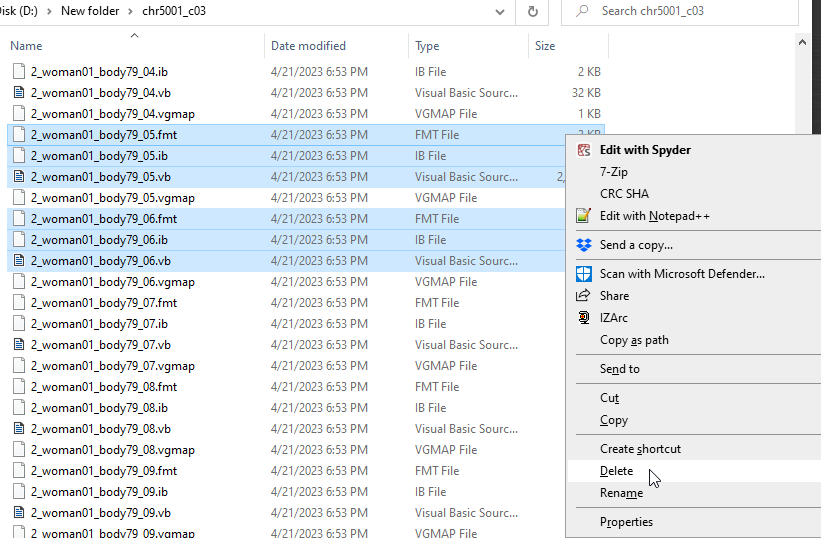Screen dimensions: 821x538
Task: Click file icon of 2_woman01_body79_05.vgmap
Action: coord(19,198)
